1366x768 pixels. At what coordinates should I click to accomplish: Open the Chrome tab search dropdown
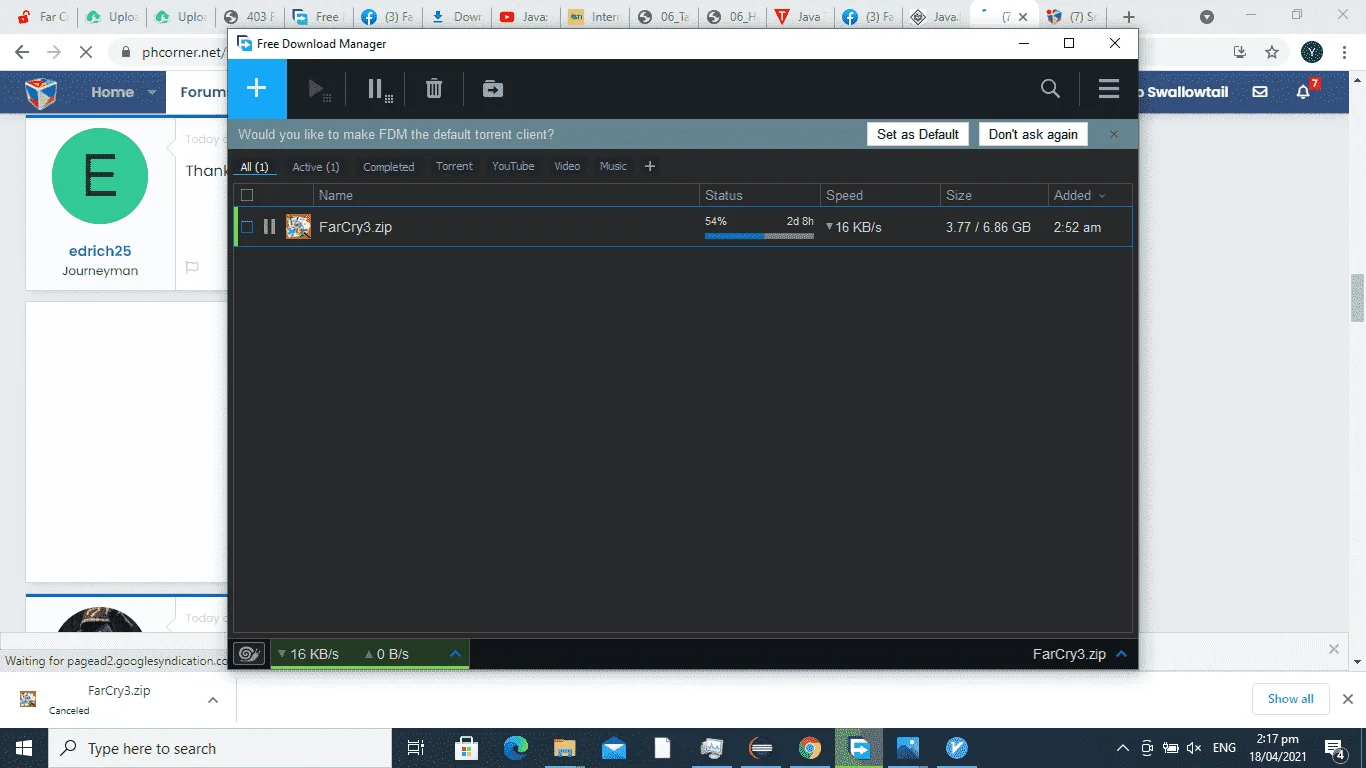tap(1207, 17)
